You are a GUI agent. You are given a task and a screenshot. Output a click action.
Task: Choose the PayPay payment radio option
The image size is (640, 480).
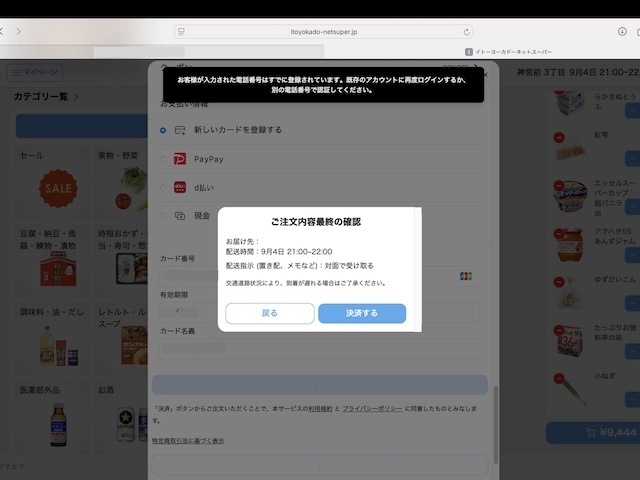click(x=163, y=159)
